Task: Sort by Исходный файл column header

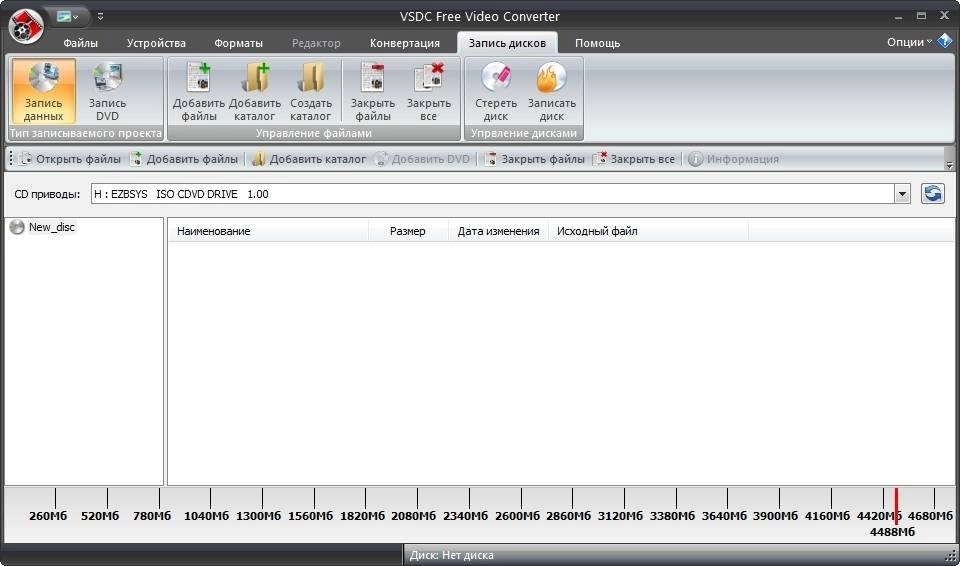Action: point(648,231)
